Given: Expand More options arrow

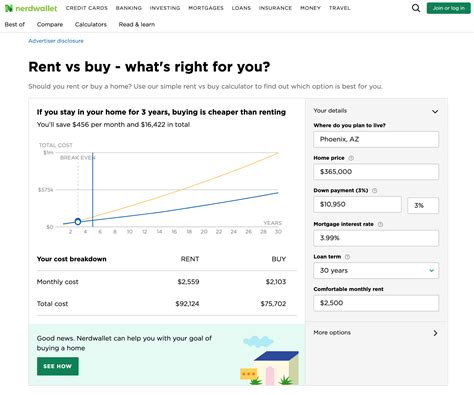Looking at the screenshot, I should click(435, 333).
